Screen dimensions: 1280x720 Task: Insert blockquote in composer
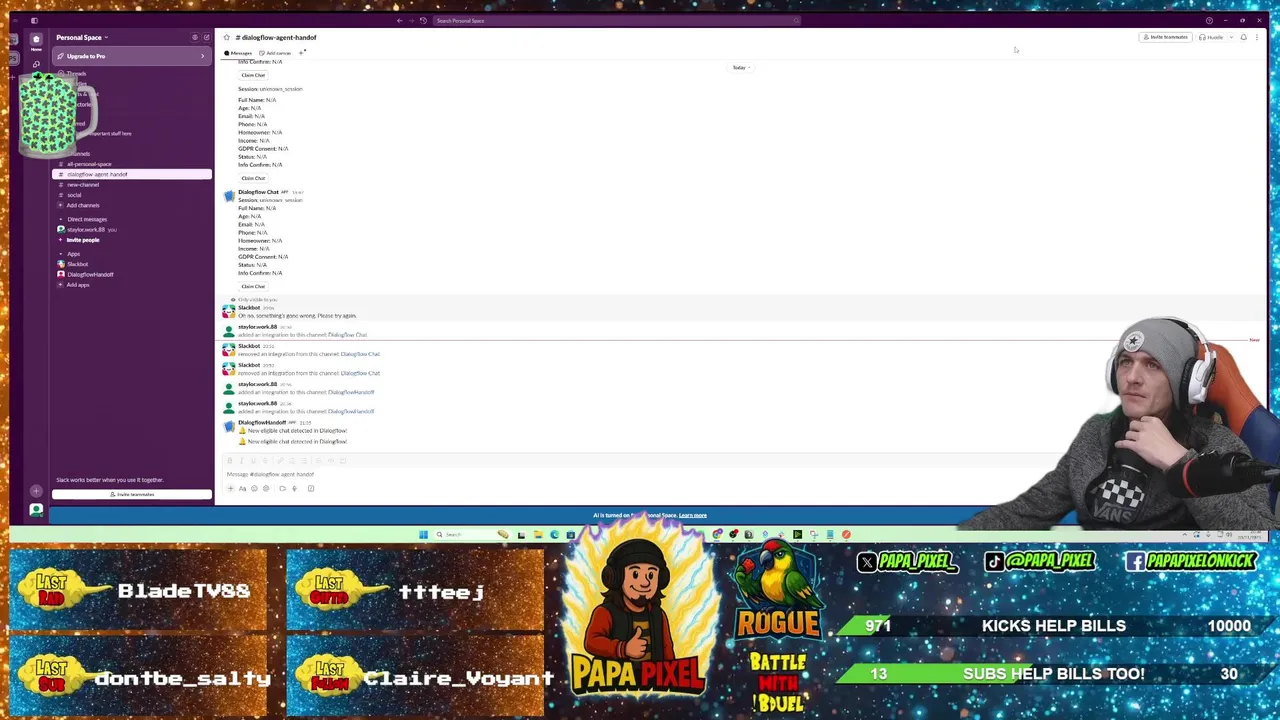[319, 461]
